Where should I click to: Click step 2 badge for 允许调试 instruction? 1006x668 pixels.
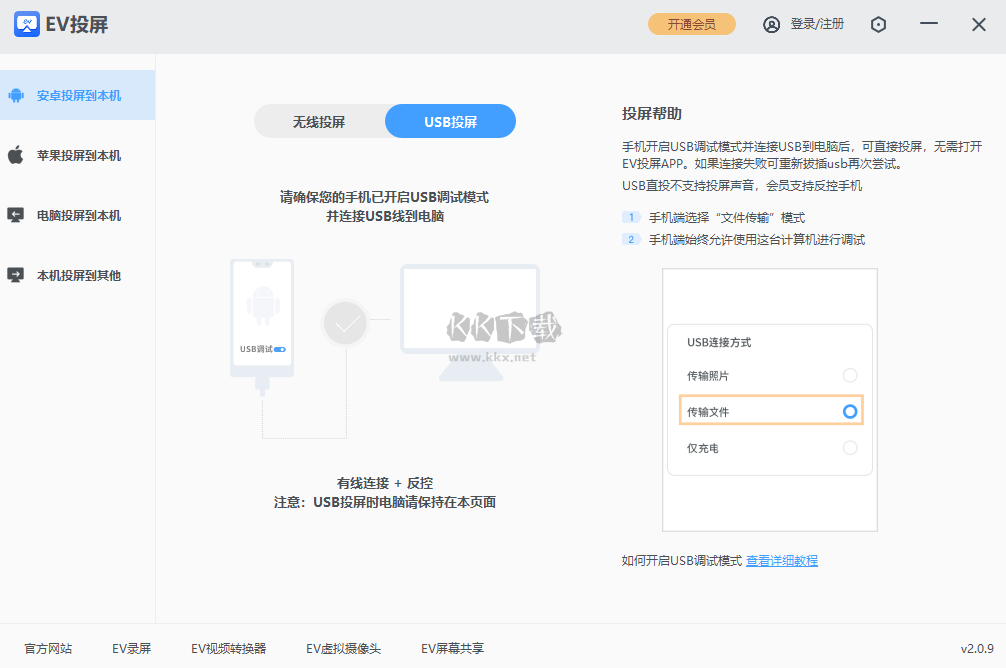click(x=631, y=239)
